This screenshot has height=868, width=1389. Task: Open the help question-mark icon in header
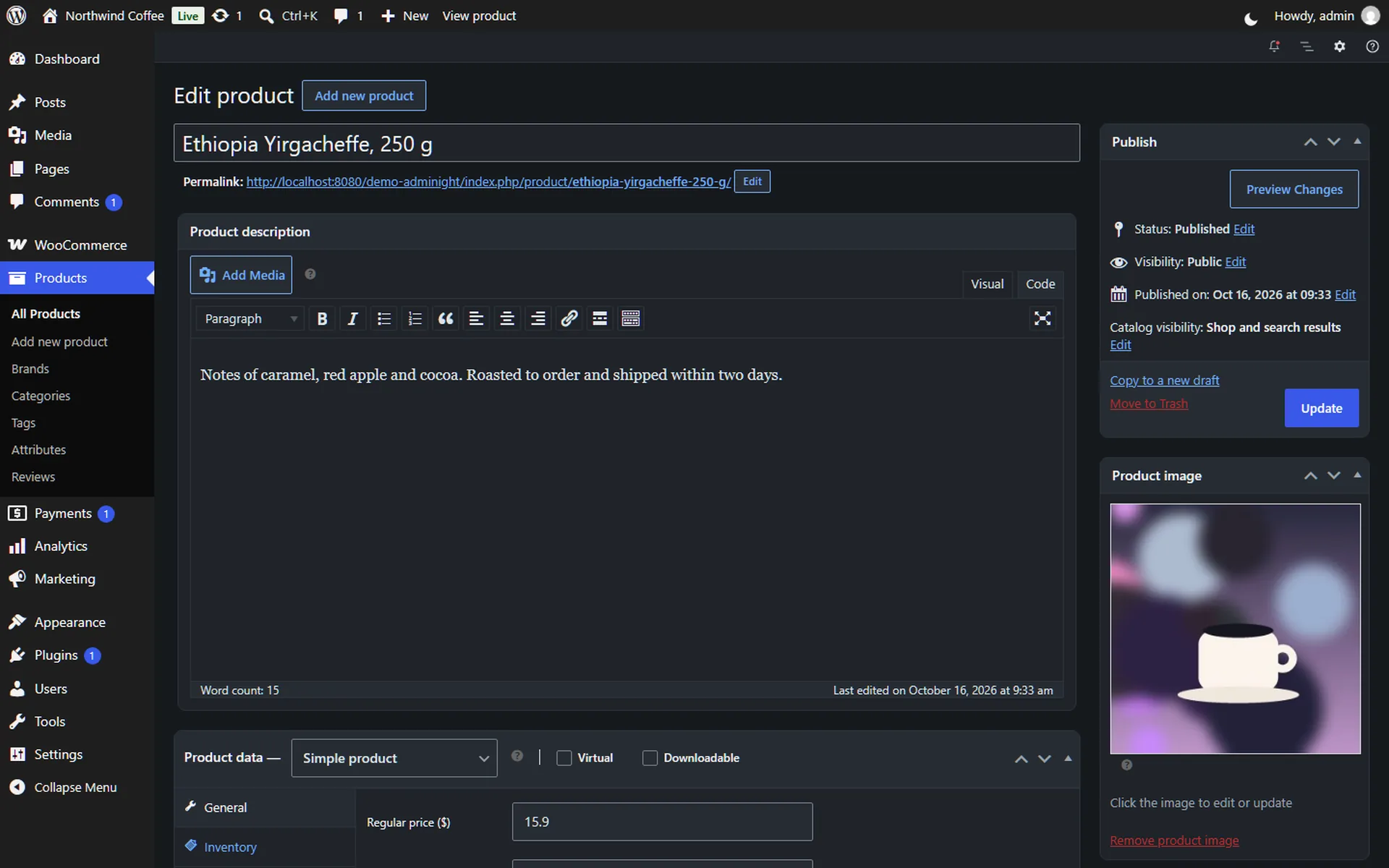point(1372,46)
